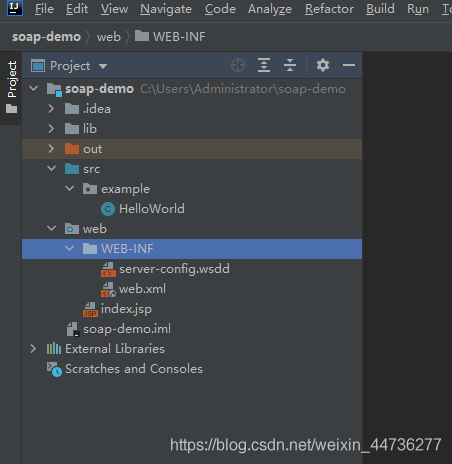
Task: Click WEB-INF in the breadcrumb bar
Action: click(170, 37)
